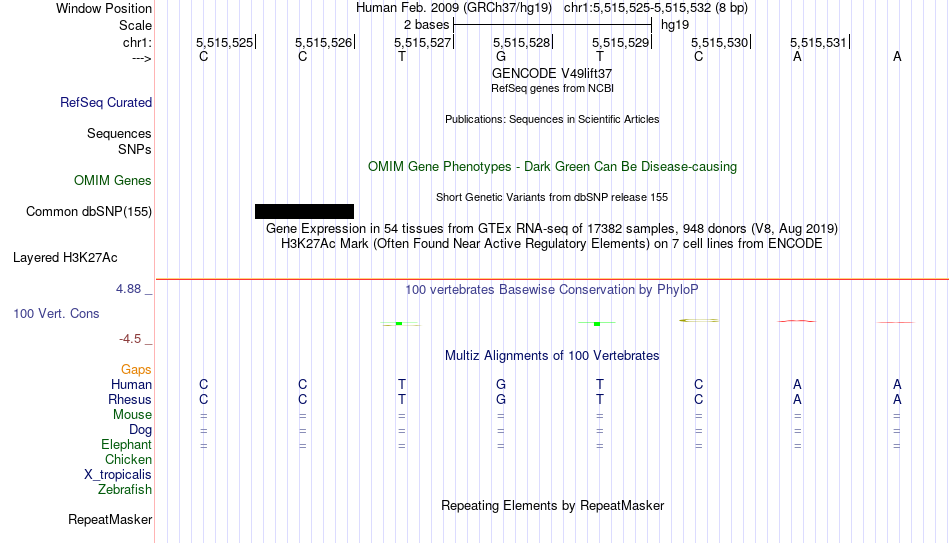The height and width of the screenshot is (543, 950).
Task: Click the Window Position track label
Action: pos(104,8)
